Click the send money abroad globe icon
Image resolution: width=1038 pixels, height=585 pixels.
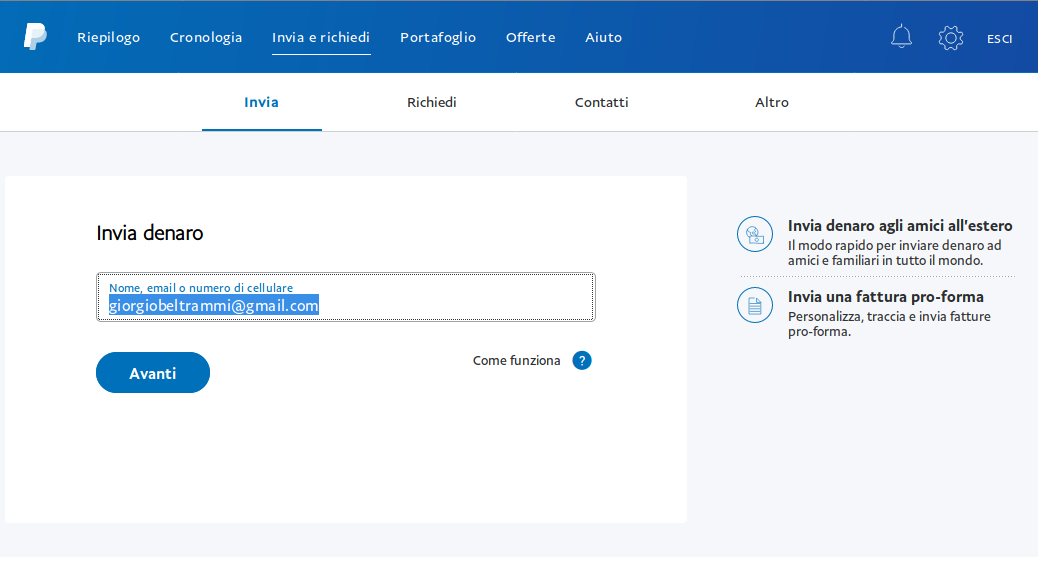click(x=755, y=234)
